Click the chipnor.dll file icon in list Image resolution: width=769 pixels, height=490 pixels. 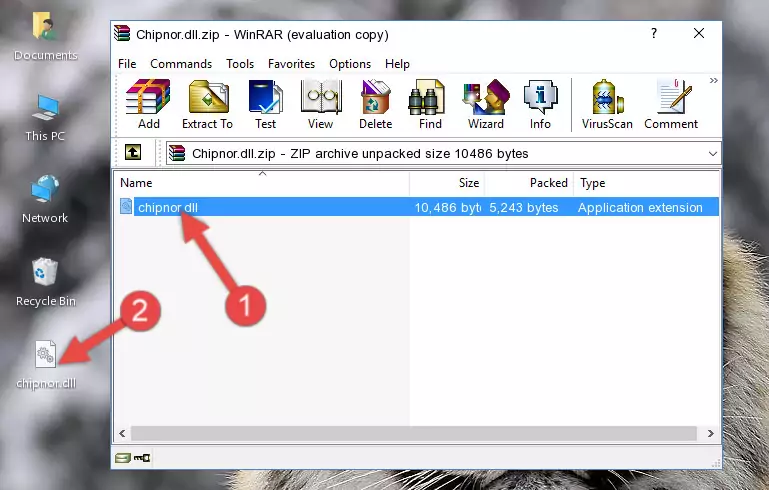[x=126, y=206]
